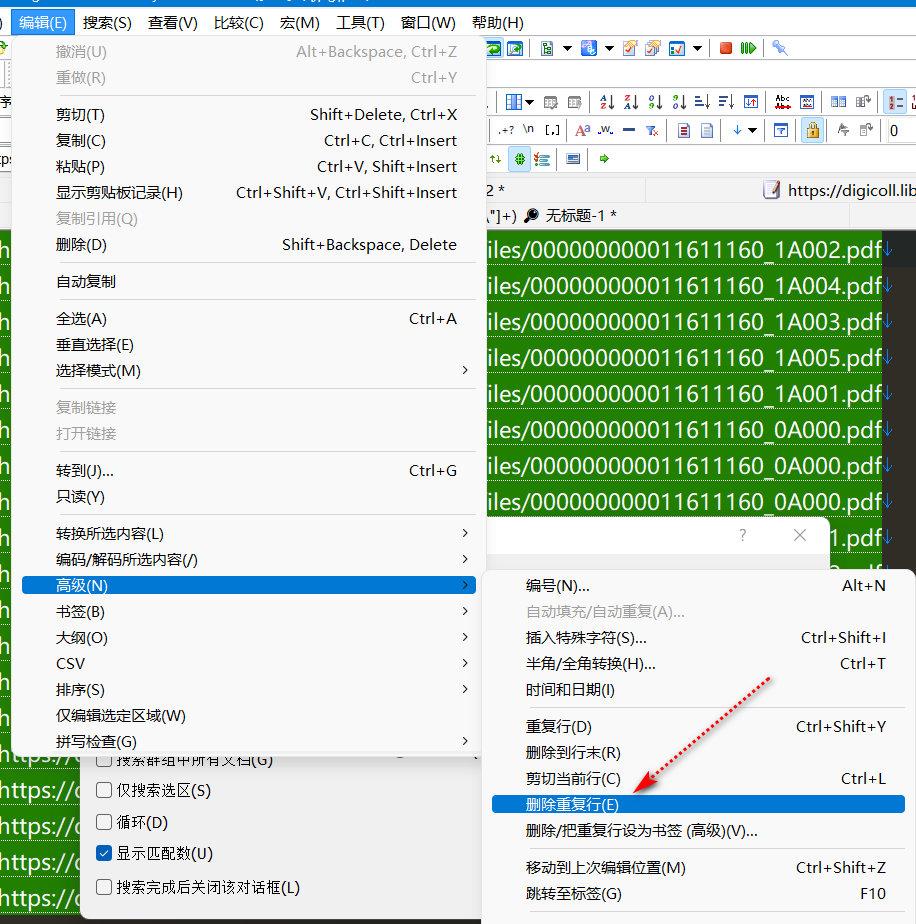Select 删除重复行(E) in the submenu
The width and height of the screenshot is (916, 924).
[572, 804]
